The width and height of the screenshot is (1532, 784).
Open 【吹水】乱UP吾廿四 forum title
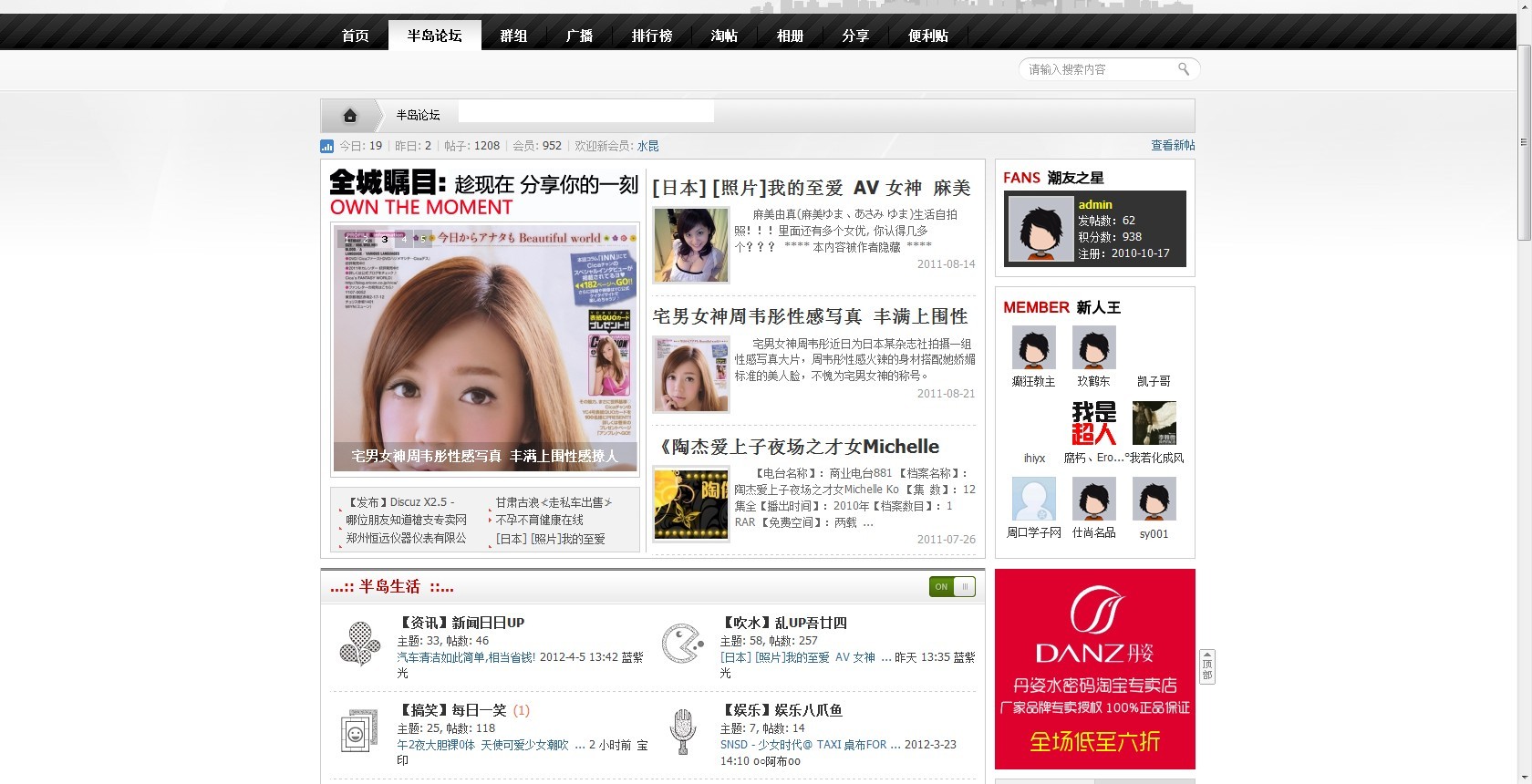tap(783, 624)
